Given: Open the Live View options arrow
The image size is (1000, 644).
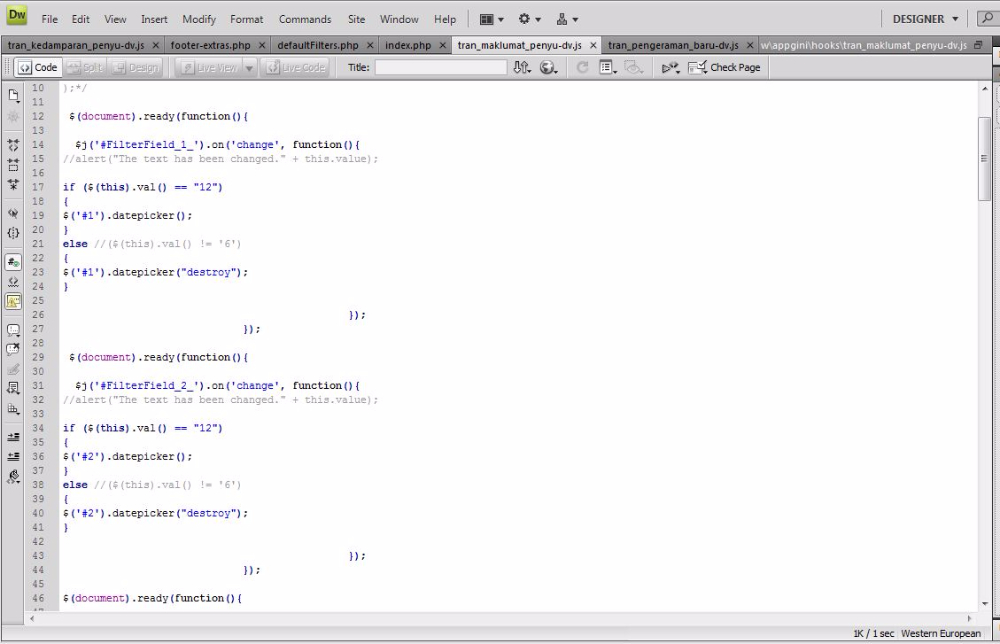Looking at the screenshot, I should 249,67.
